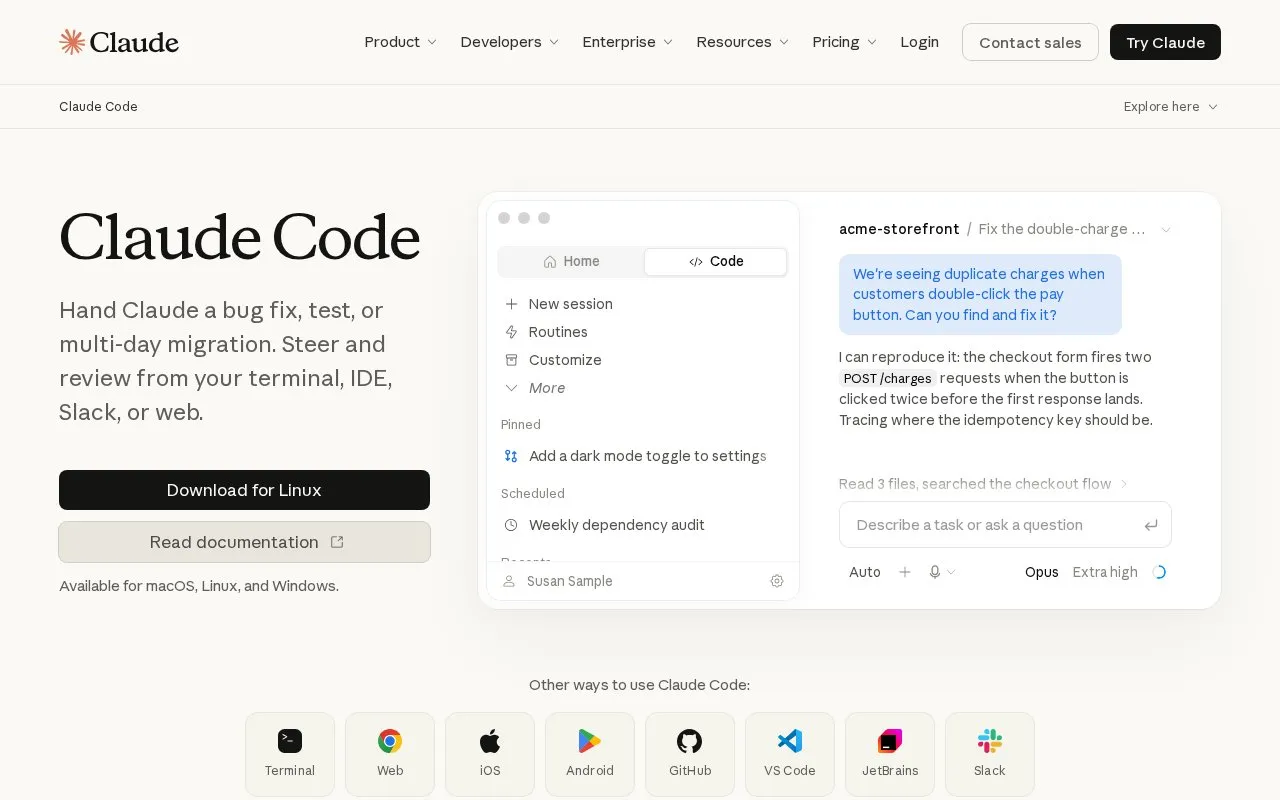The height and width of the screenshot is (800, 1280).
Task: Click the Contact sales button
Action: click(x=1030, y=42)
